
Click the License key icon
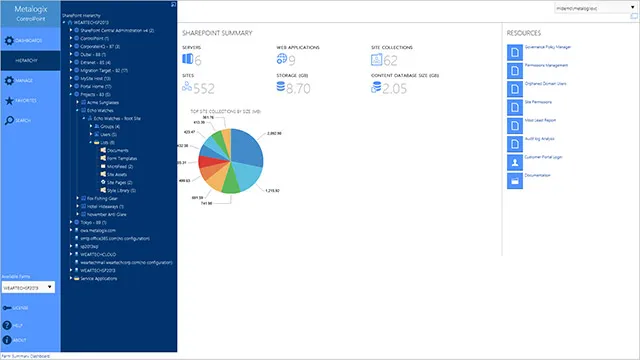(7, 308)
